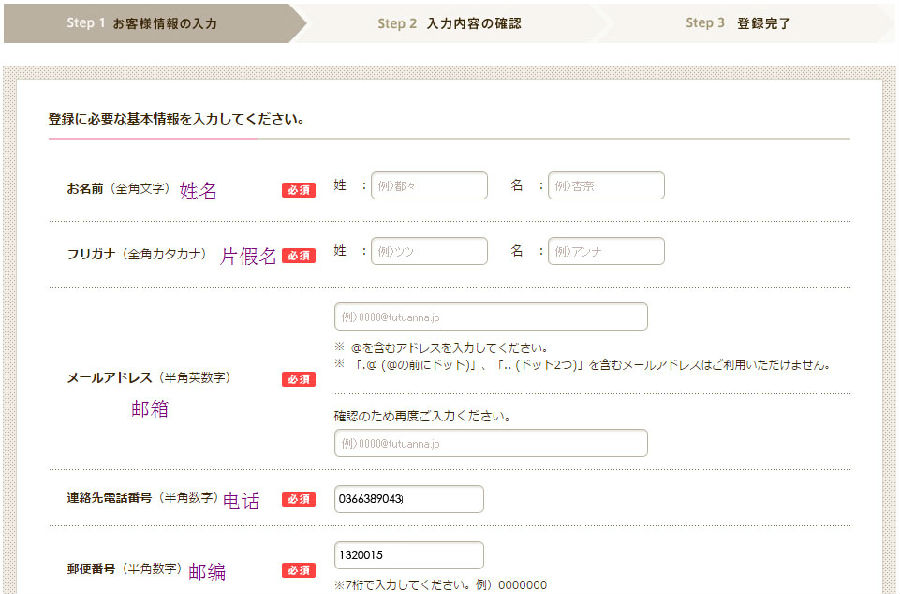Click the 必須 badge beside フリガナ
Image resolution: width=900 pixels, height=594 pixels.
click(x=298, y=255)
